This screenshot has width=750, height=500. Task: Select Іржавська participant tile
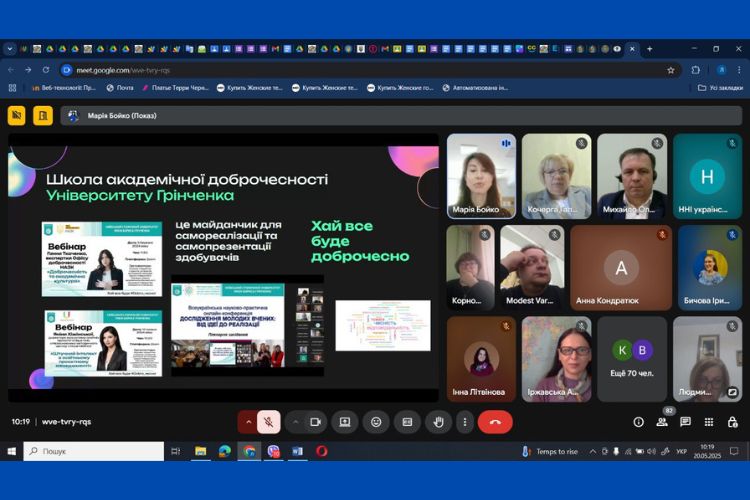(x=556, y=359)
